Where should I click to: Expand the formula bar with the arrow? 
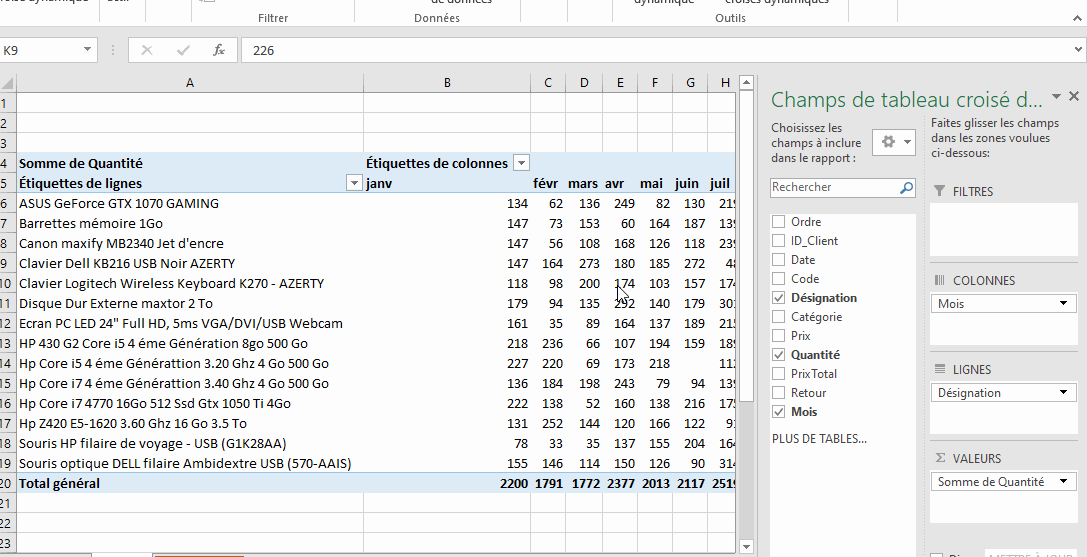click(x=1078, y=49)
